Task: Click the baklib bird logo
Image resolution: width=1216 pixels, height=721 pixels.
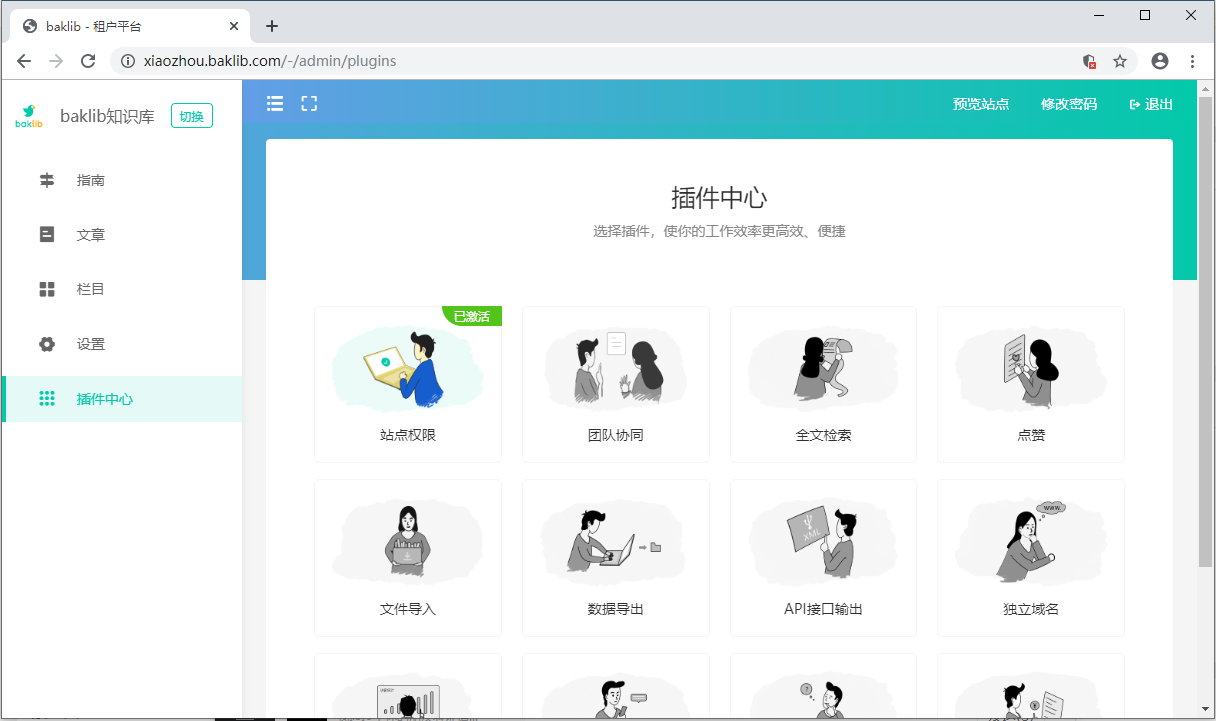Action: click(x=29, y=116)
